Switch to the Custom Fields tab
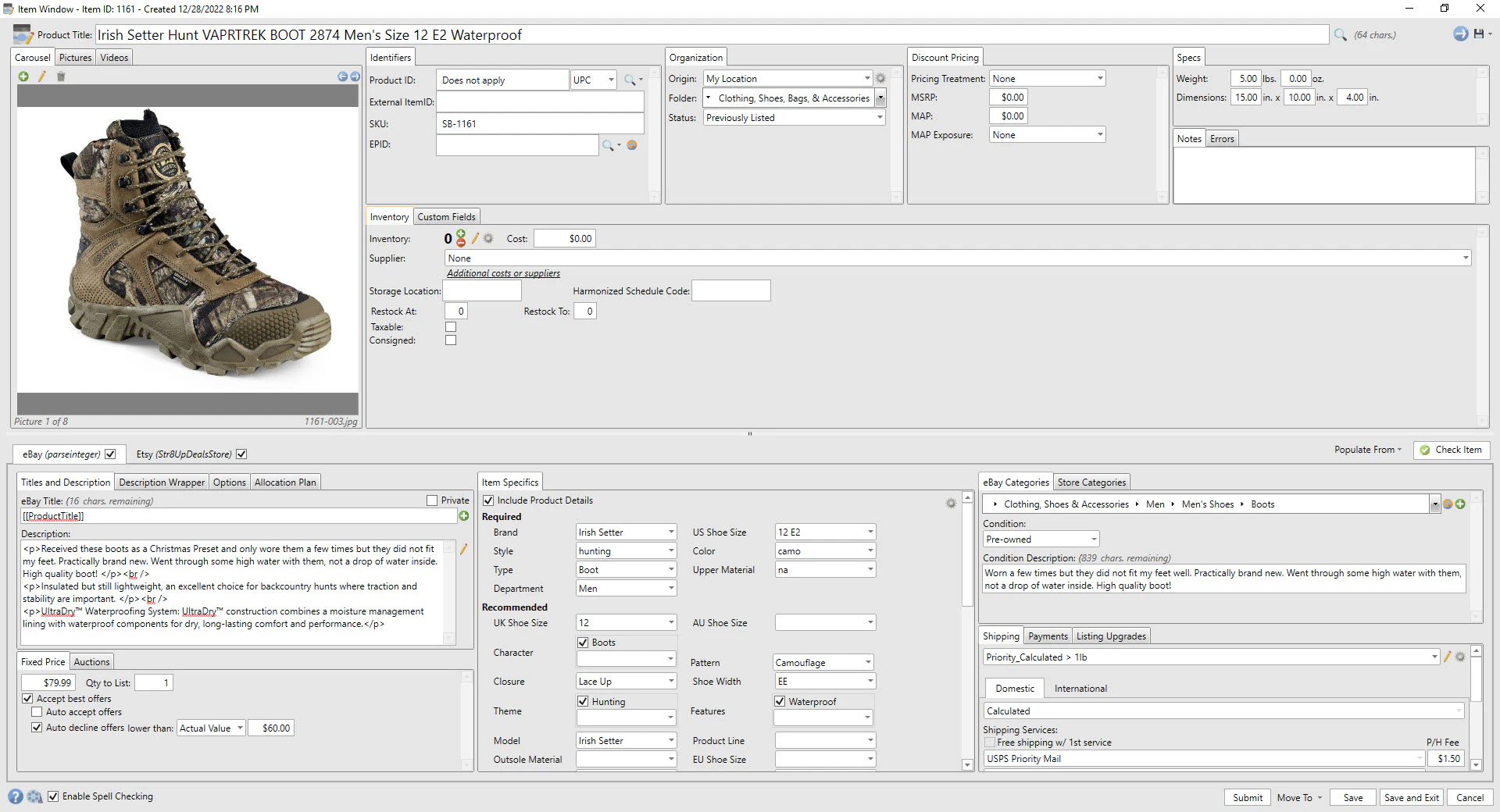1500x812 pixels. coord(446,216)
